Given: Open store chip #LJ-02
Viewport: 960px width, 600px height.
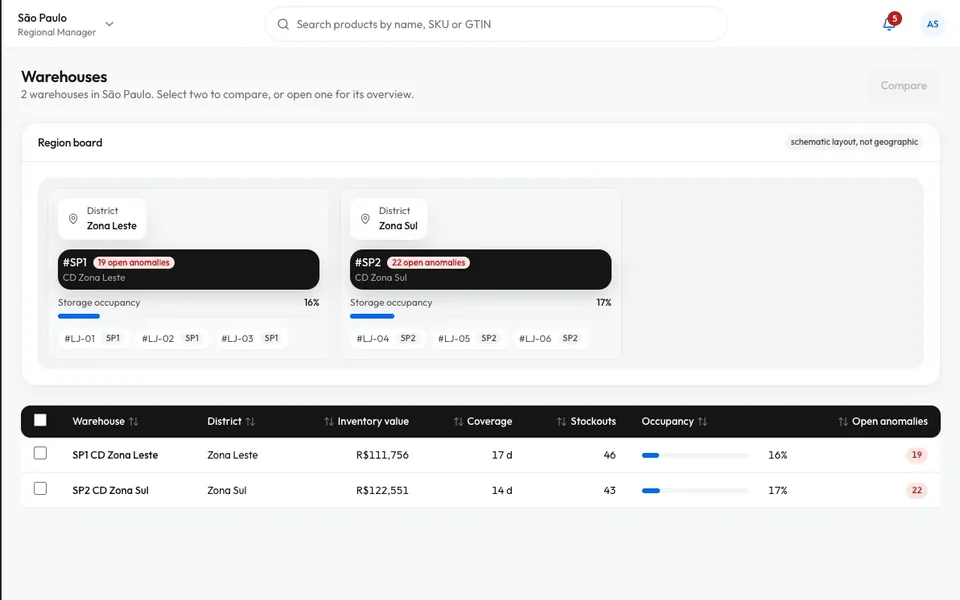Looking at the screenshot, I should [171, 338].
